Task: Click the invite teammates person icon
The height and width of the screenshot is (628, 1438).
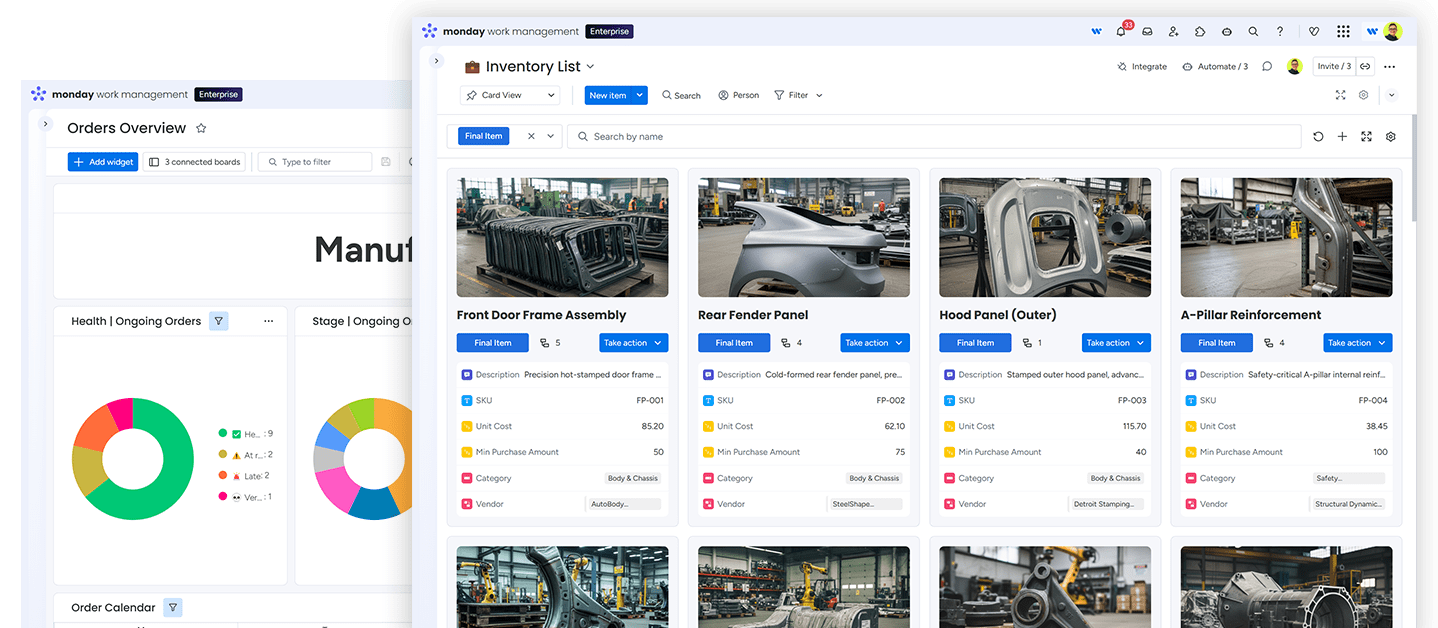Action: [x=1173, y=31]
